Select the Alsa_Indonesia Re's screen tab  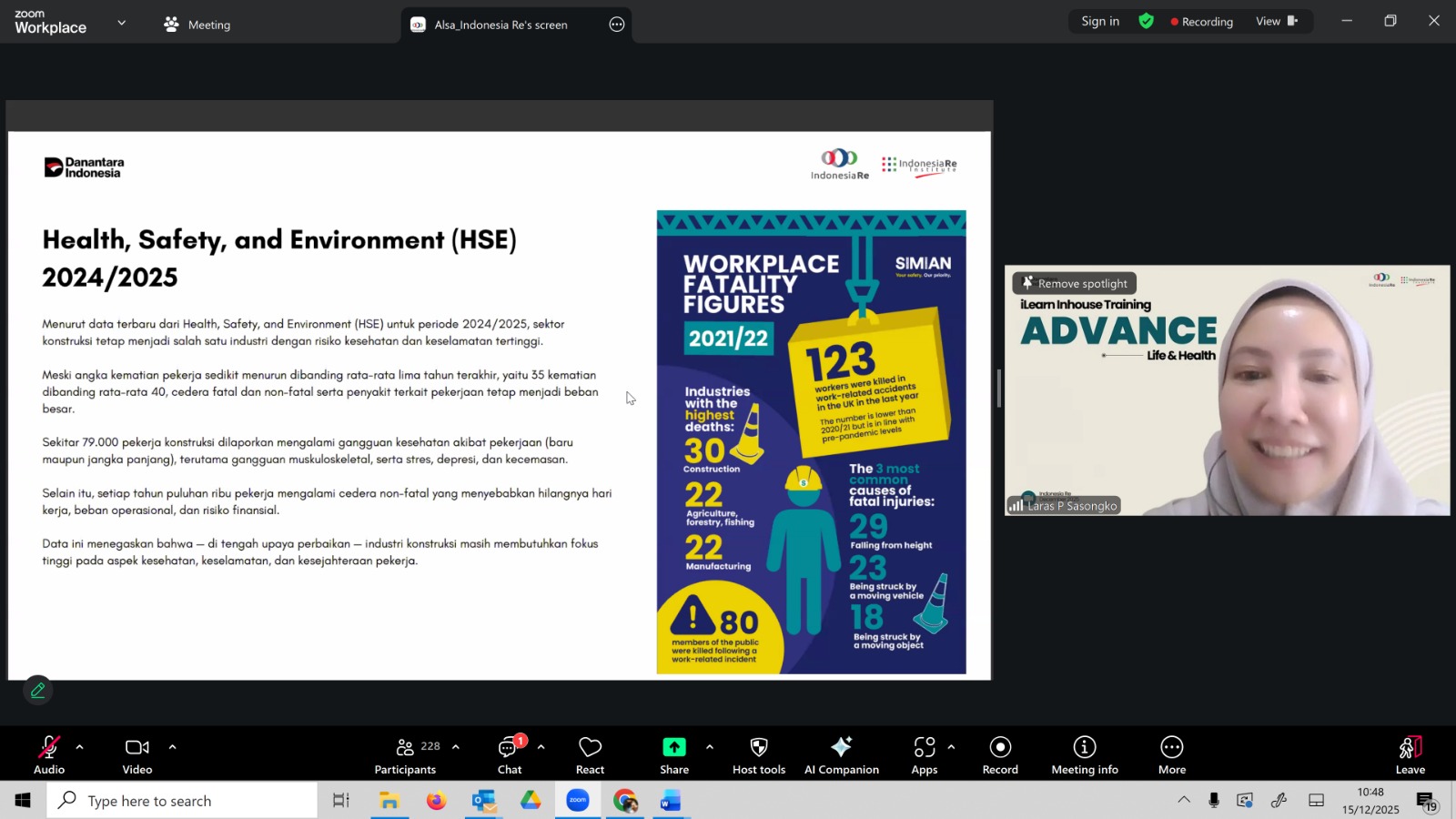click(500, 25)
